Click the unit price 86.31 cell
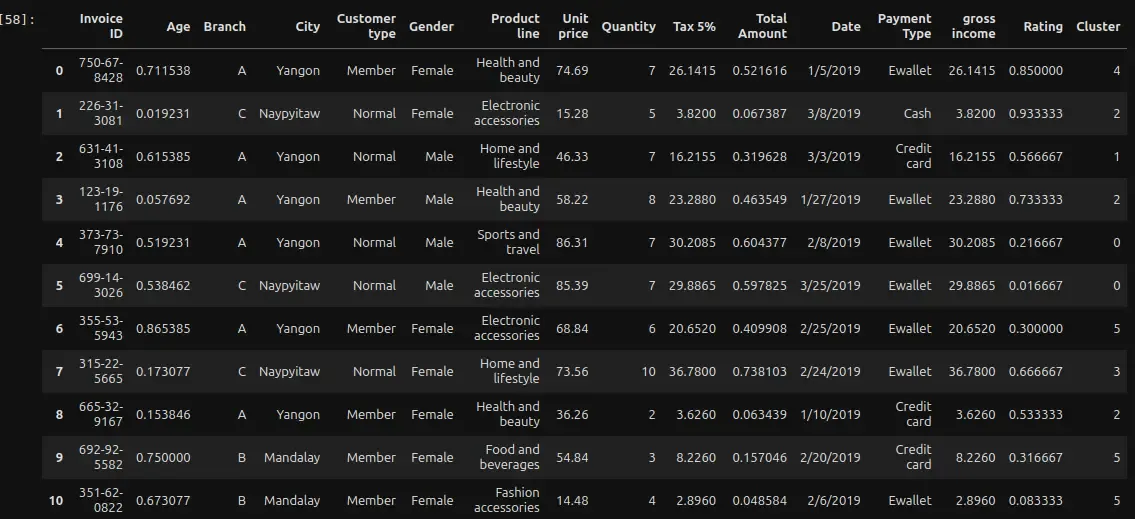Viewport: 1135px width, 519px height. coord(572,242)
